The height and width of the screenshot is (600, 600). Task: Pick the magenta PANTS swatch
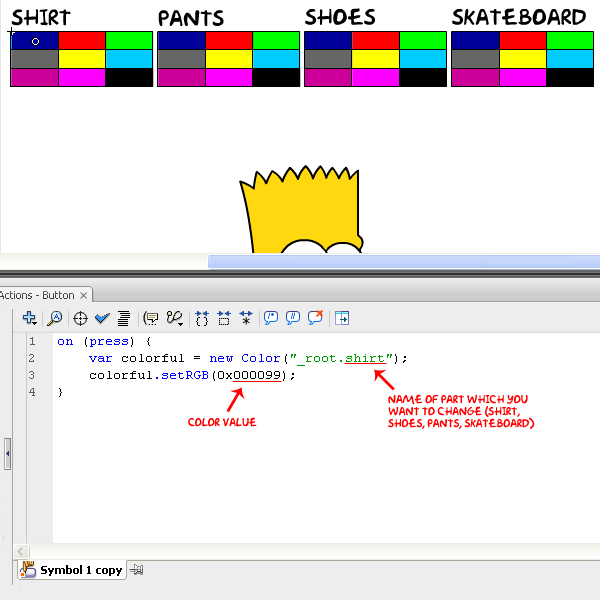[229, 77]
